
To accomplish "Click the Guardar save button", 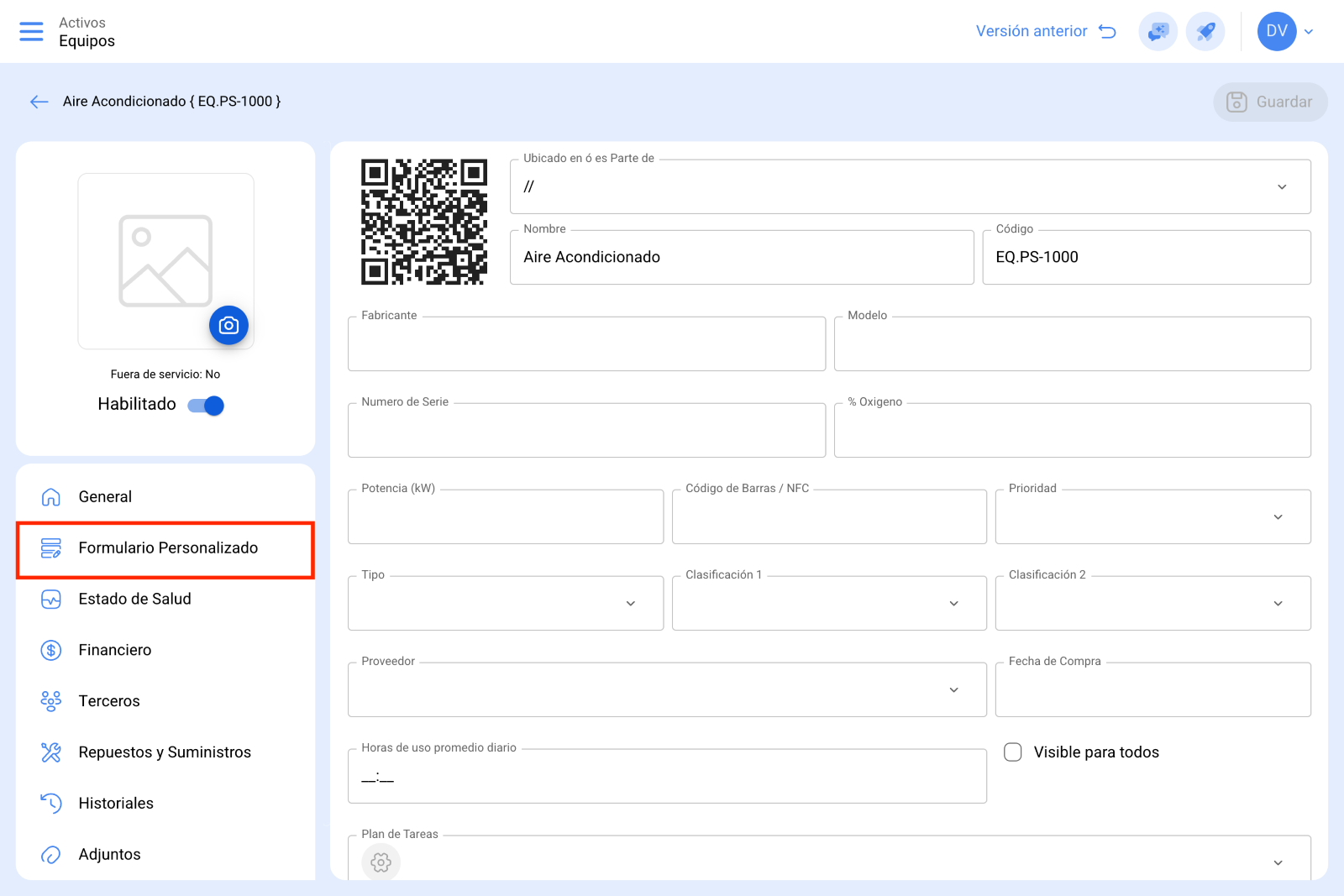I will pyautogui.click(x=1270, y=102).
